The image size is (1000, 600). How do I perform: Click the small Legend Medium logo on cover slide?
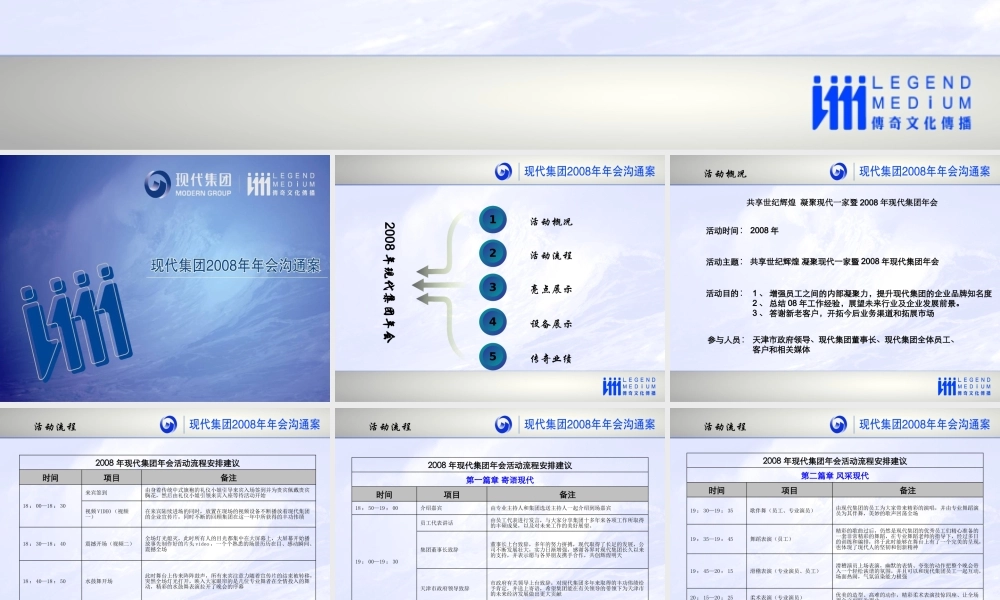pos(281,184)
